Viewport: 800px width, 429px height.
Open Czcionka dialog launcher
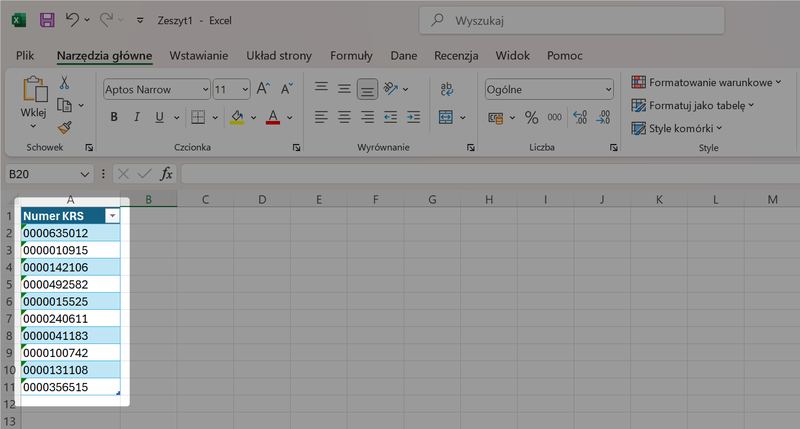(x=296, y=147)
